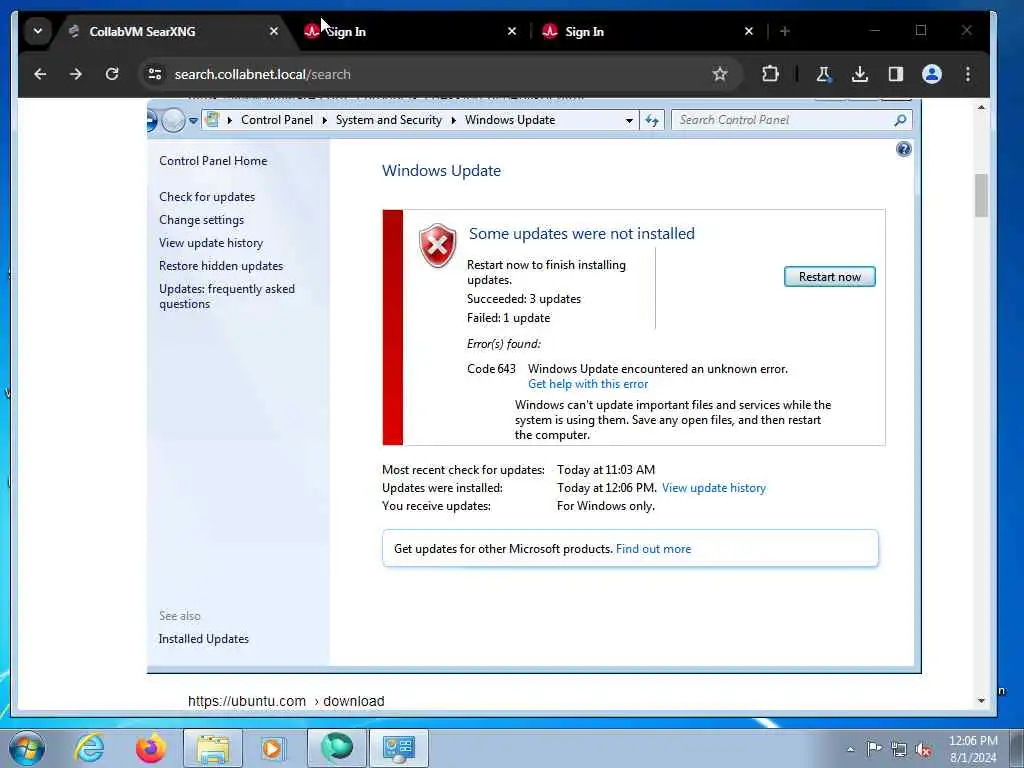Image resolution: width=1024 pixels, height=768 pixels.
Task: View site information icon in address bar
Action: coord(155,74)
